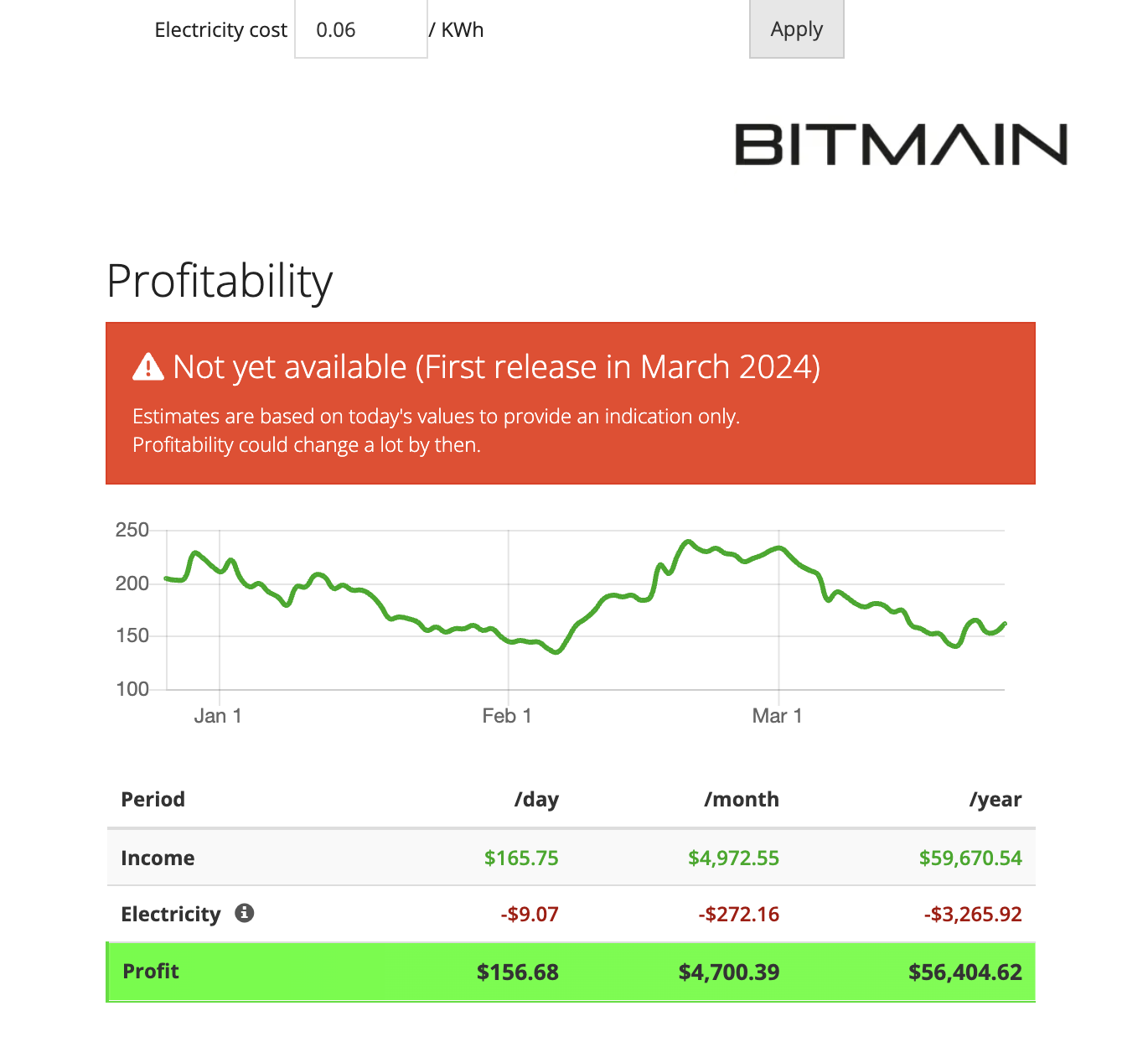Click the Electricity cost input field
The width and height of the screenshot is (1148, 1063).
coord(361,30)
